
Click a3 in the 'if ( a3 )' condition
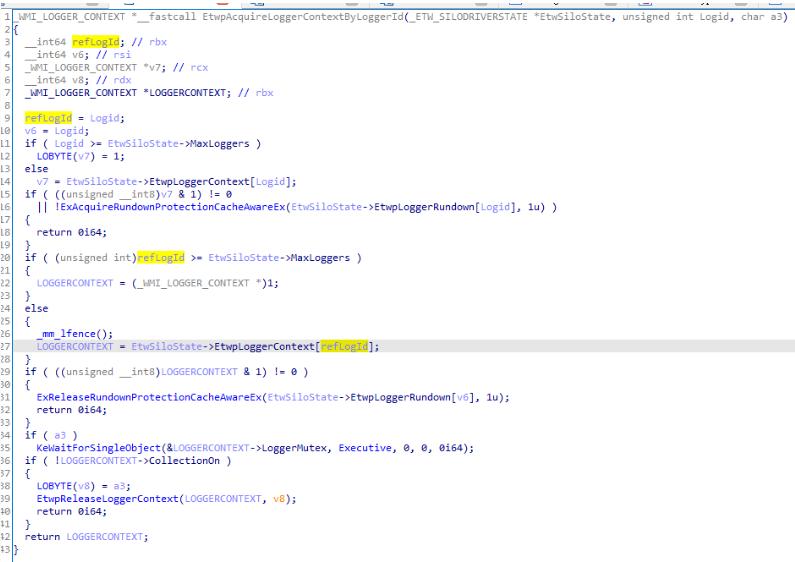[x=60, y=435]
